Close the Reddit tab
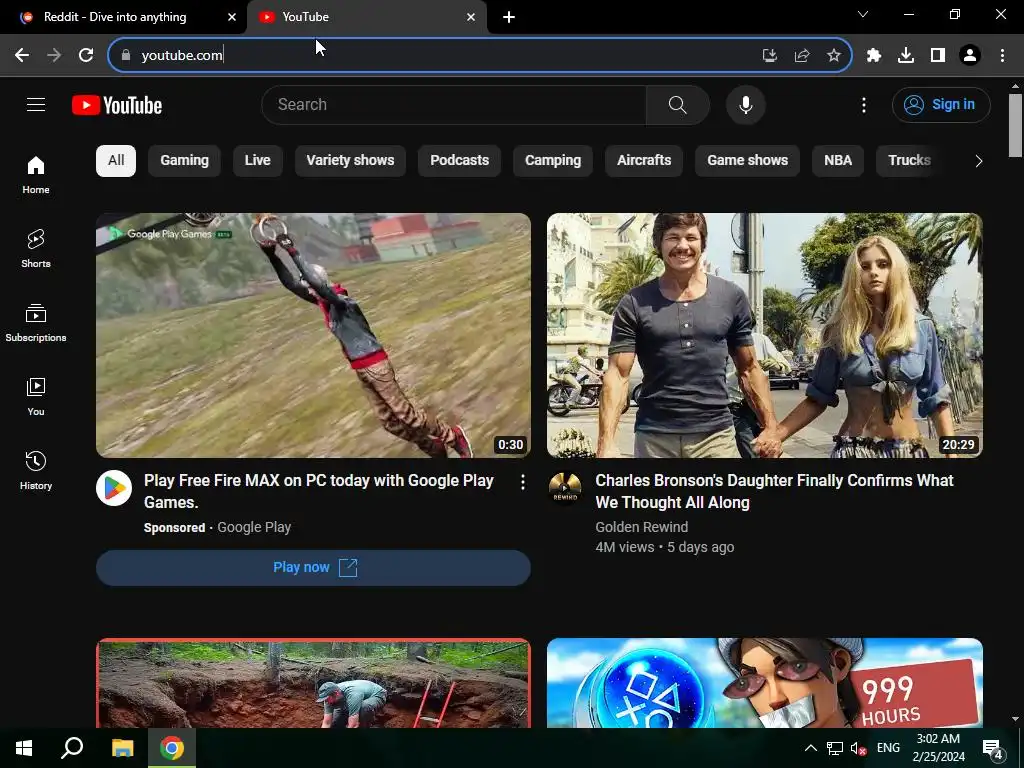This screenshot has height=768, width=1024. click(232, 17)
